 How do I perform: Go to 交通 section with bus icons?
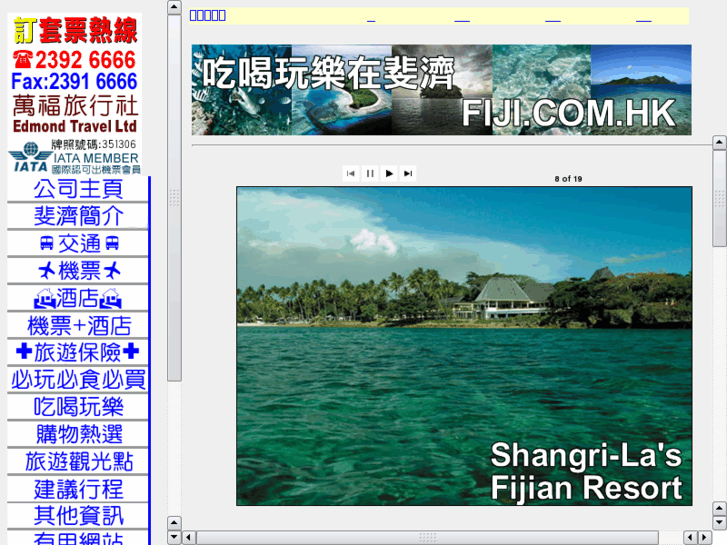click(78, 244)
